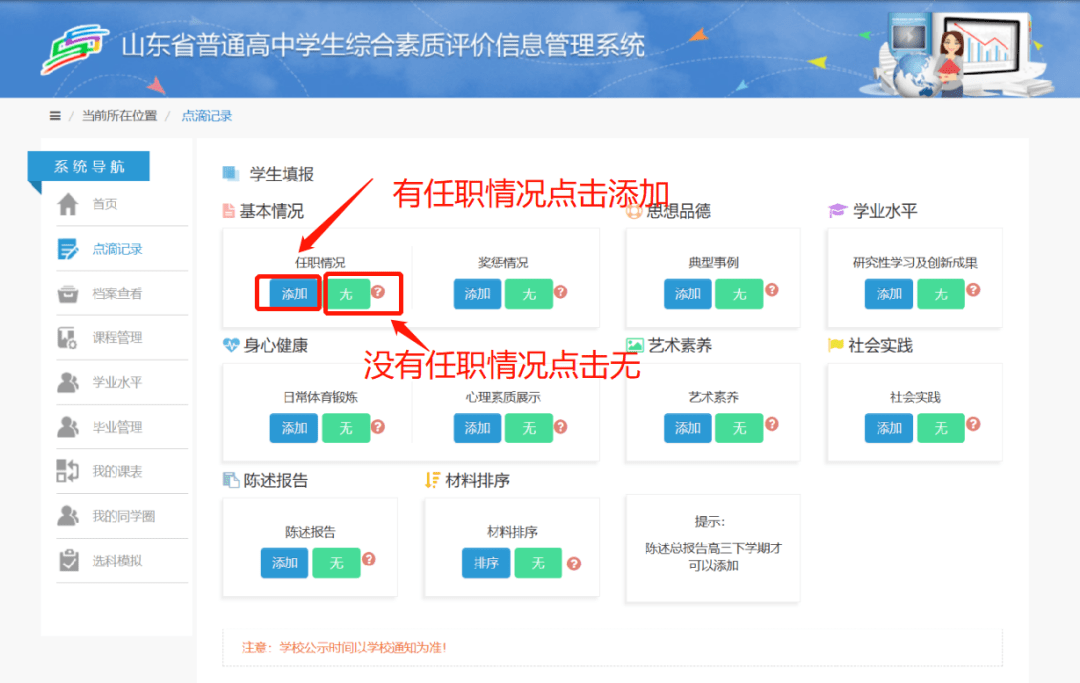The image size is (1080, 683).
Task: Mark 社会实践 as 无 with green button
Action: 941,428
